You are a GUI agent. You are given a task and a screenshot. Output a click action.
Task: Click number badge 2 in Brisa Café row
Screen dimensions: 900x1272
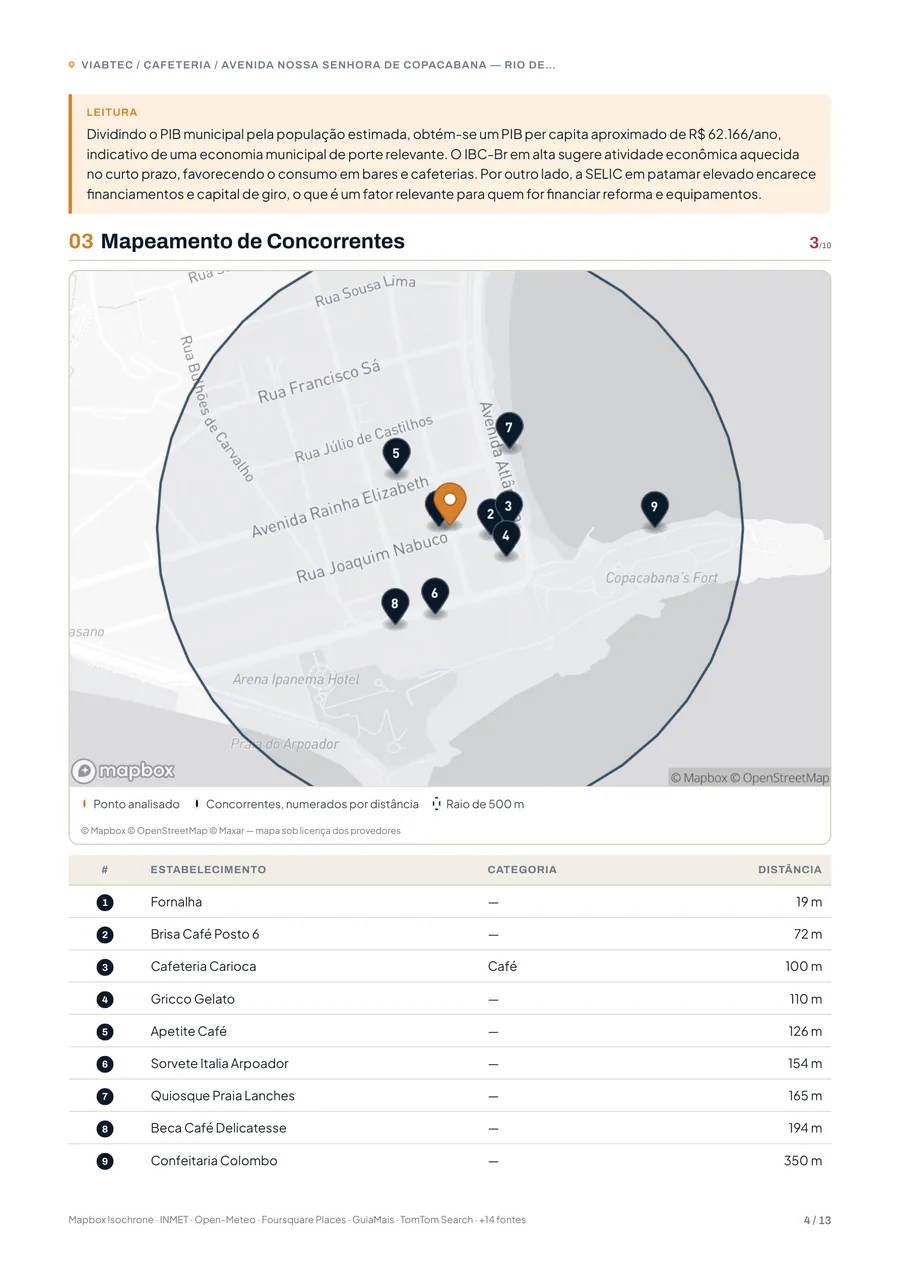point(105,935)
